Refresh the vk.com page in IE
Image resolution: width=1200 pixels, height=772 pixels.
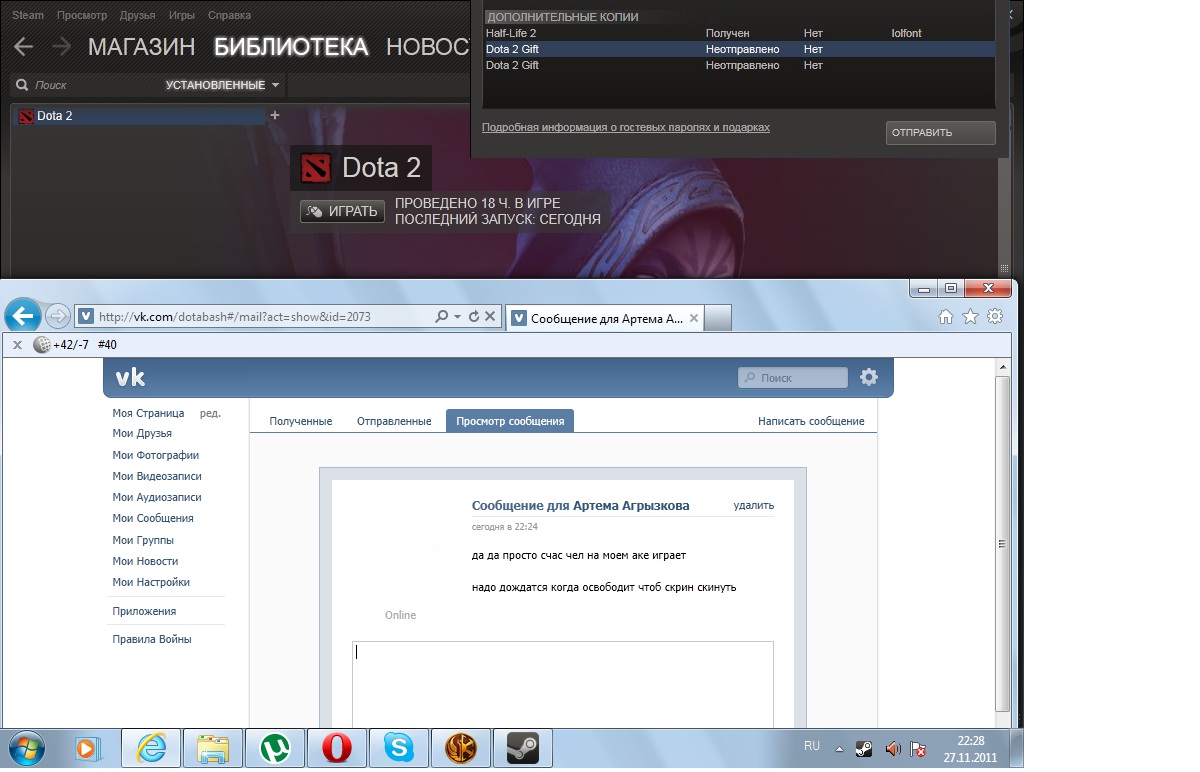(474, 316)
